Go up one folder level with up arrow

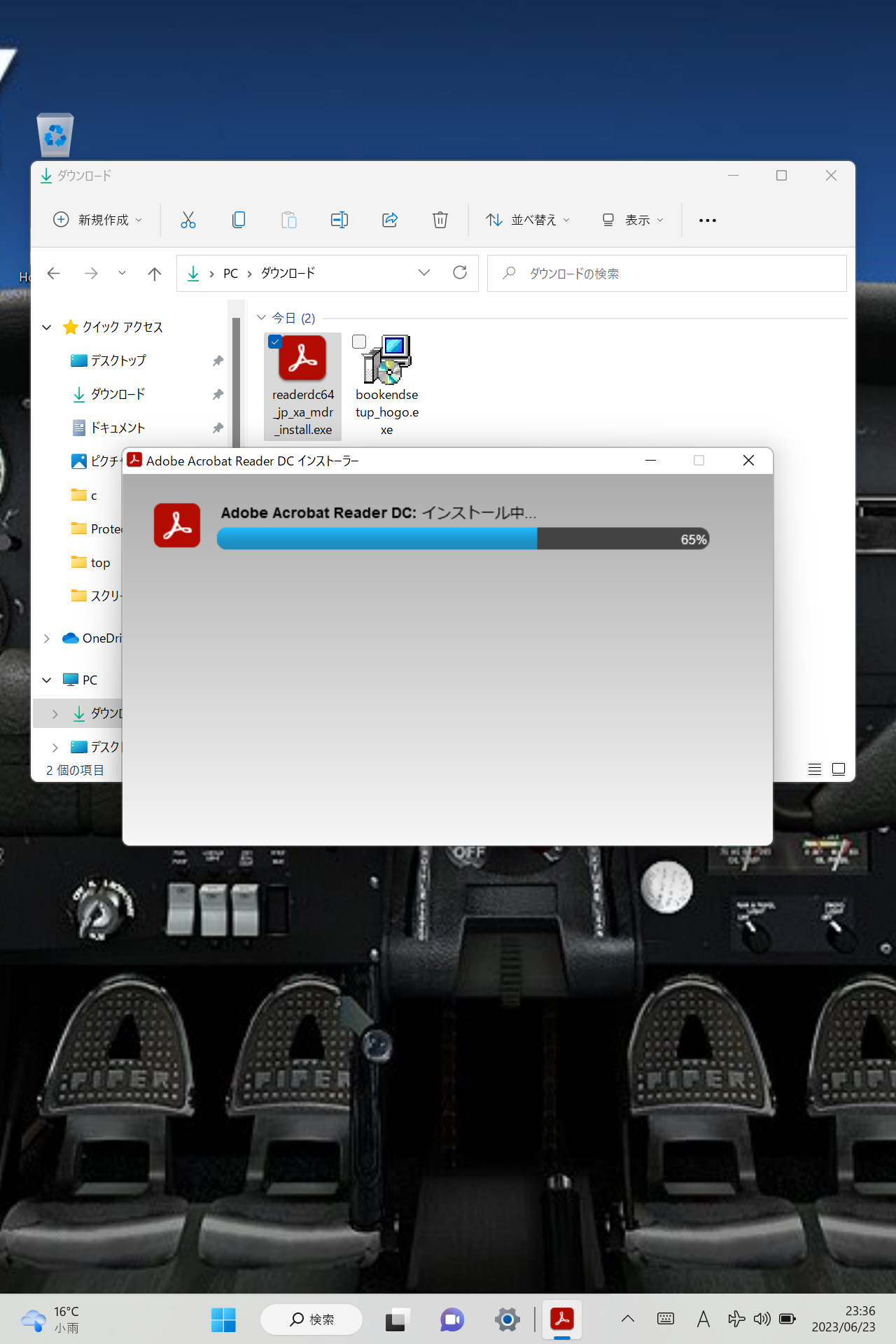(x=155, y=273)
